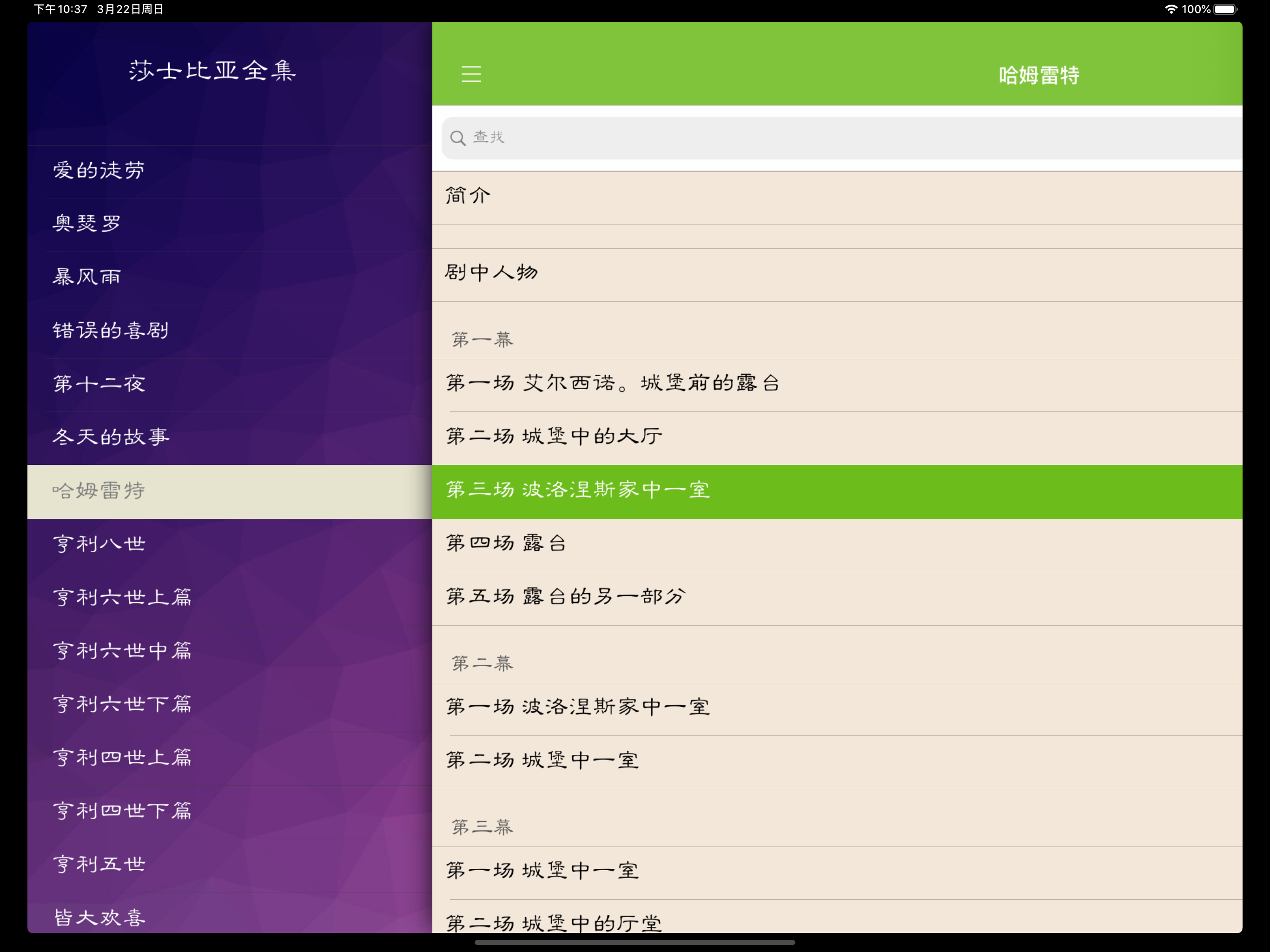Select highlighted 哈姆雷特 sidebar item
The height and width of the screenshot is (952, 1270).
pos(230,491)
